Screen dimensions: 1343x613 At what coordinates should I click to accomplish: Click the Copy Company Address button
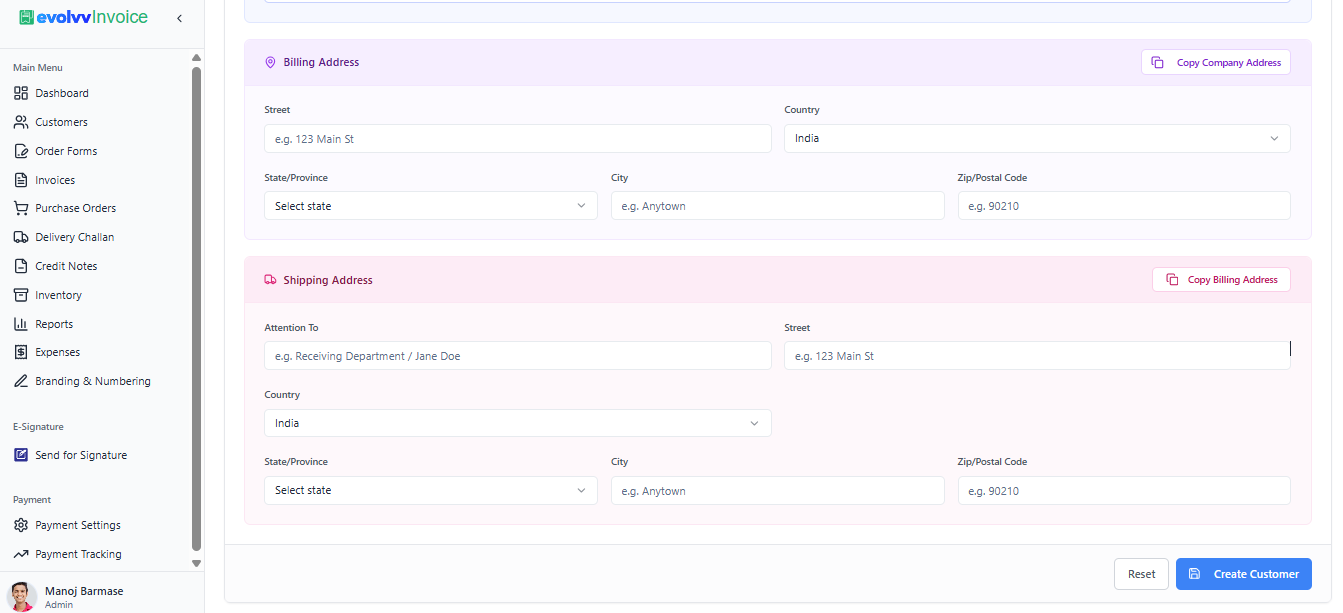pos(1216,62)
